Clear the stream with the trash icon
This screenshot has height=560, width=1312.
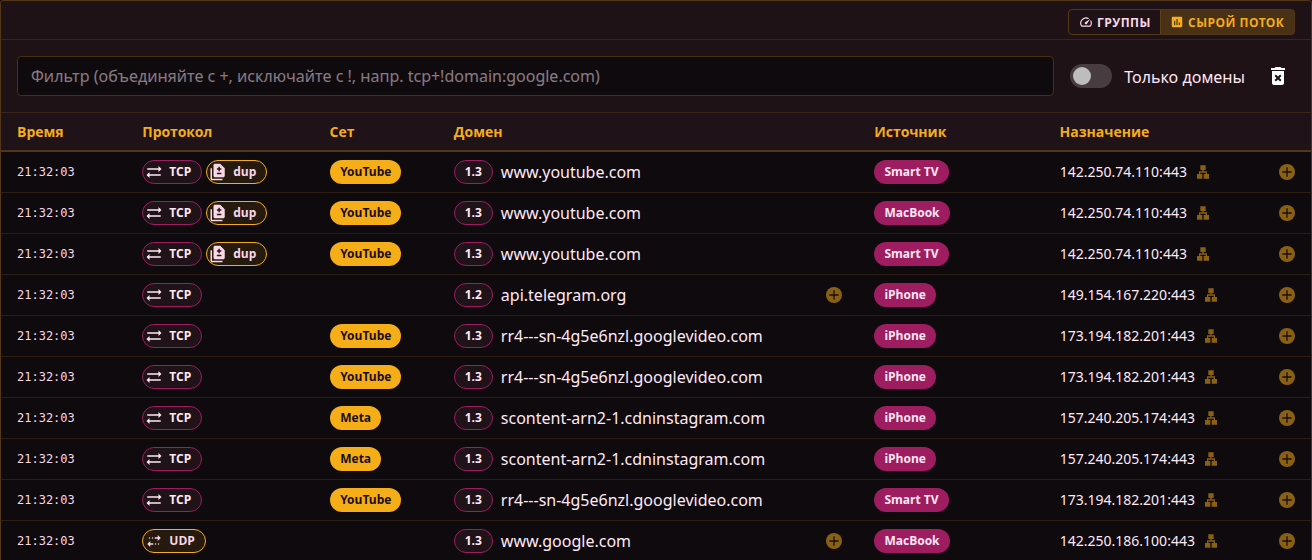point(1277,76)
